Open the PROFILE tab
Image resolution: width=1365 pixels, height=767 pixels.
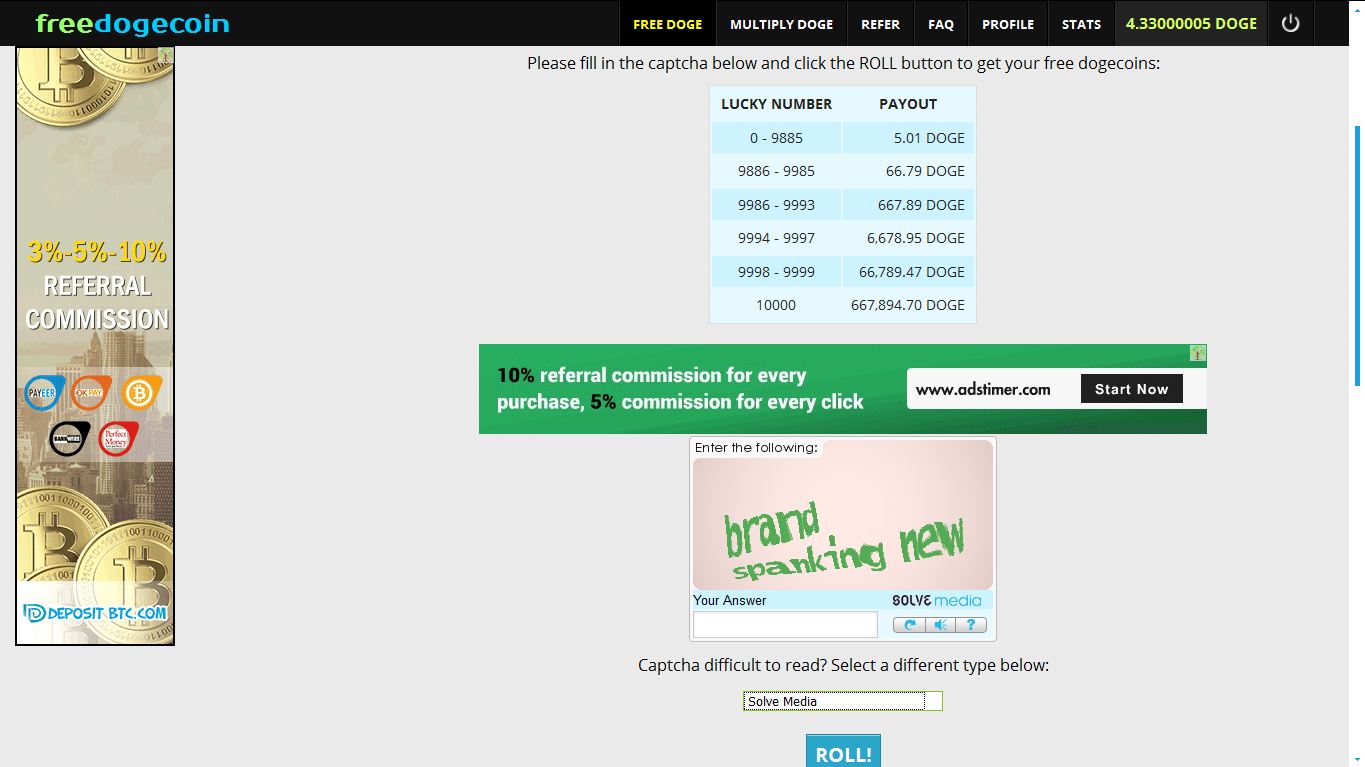click(1008, 24)
